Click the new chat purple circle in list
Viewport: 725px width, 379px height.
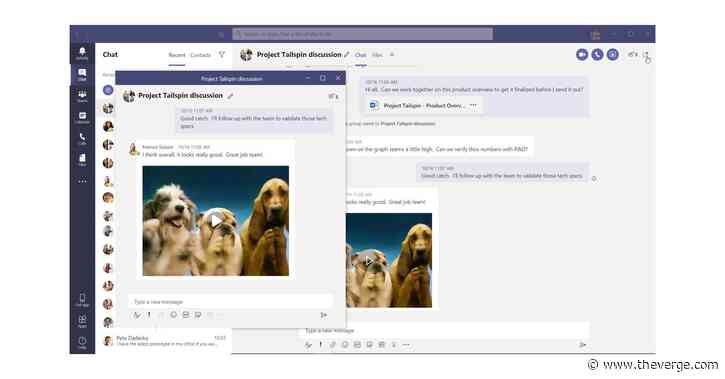(x=108, y=90)
